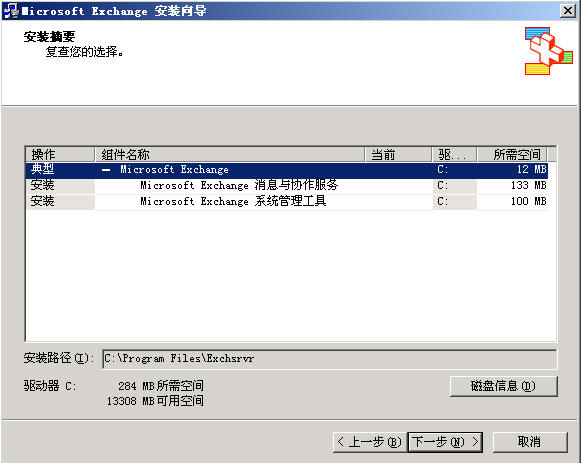581x463 pixels.
Task: Click drive C: cell for 系统管理工具
Action: click(455, 201)
